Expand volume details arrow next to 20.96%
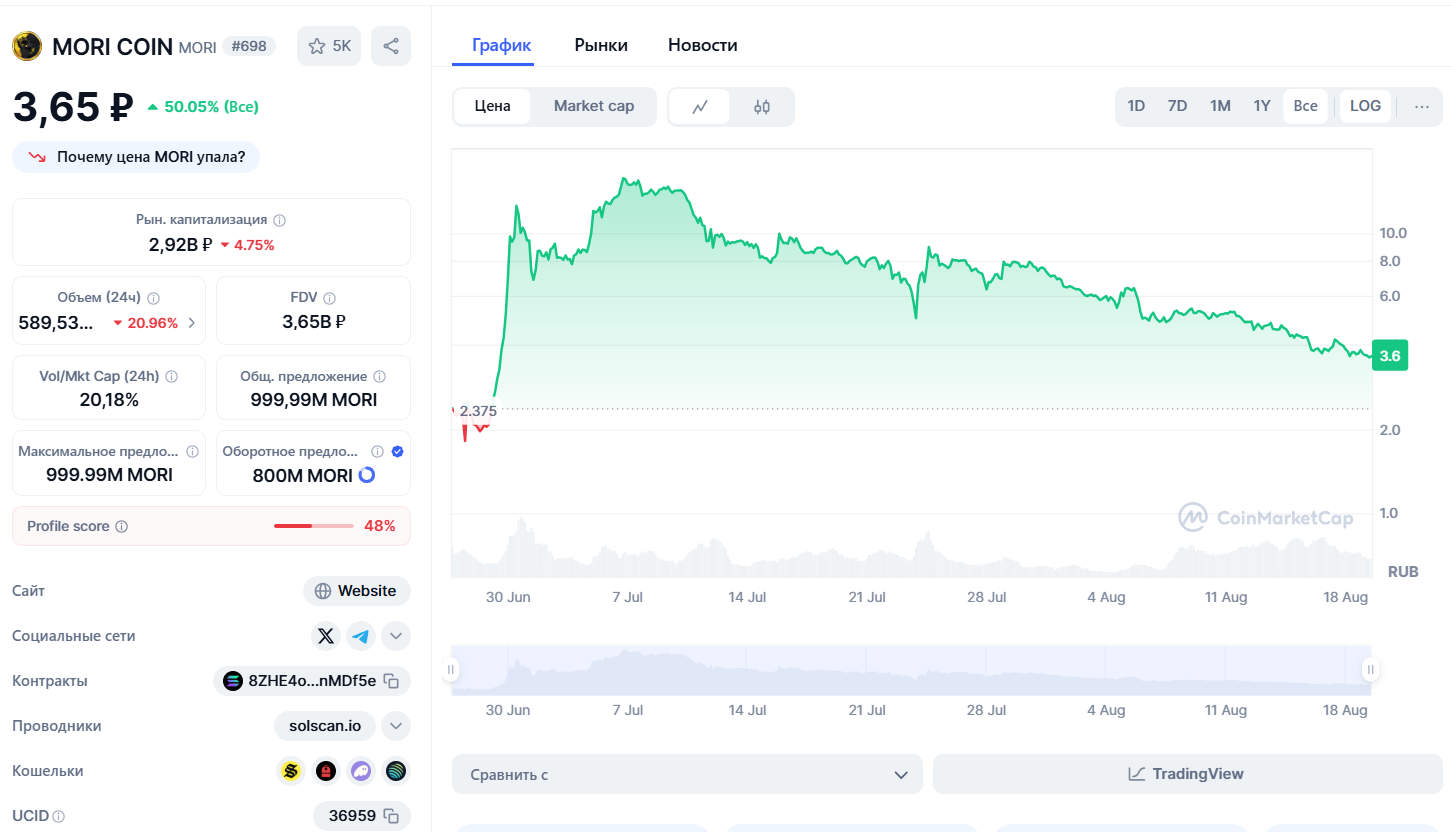 192,323
